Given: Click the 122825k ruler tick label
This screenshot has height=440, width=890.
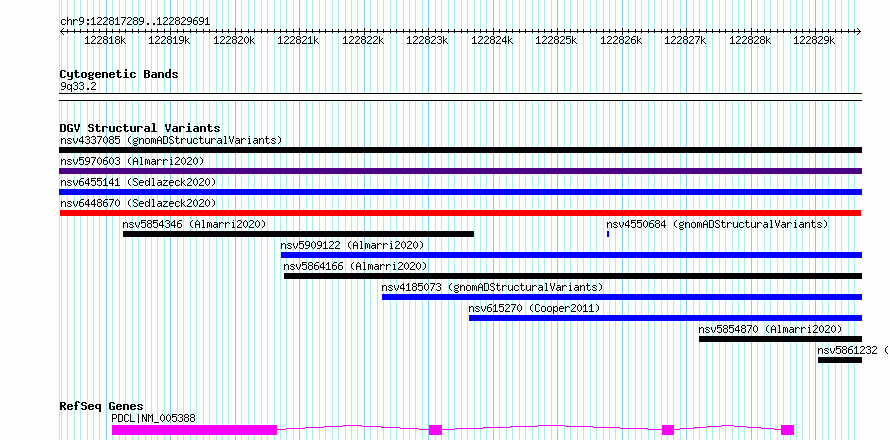Looking at the screenshot, I should coord(557,41).
